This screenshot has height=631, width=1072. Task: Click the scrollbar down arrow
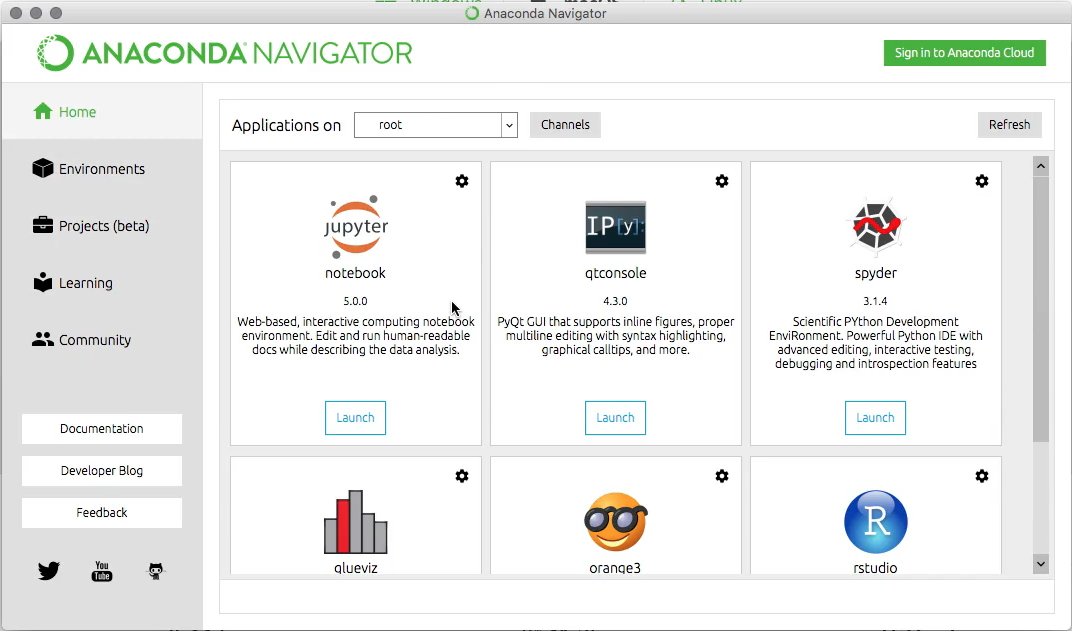(1041, 564)
